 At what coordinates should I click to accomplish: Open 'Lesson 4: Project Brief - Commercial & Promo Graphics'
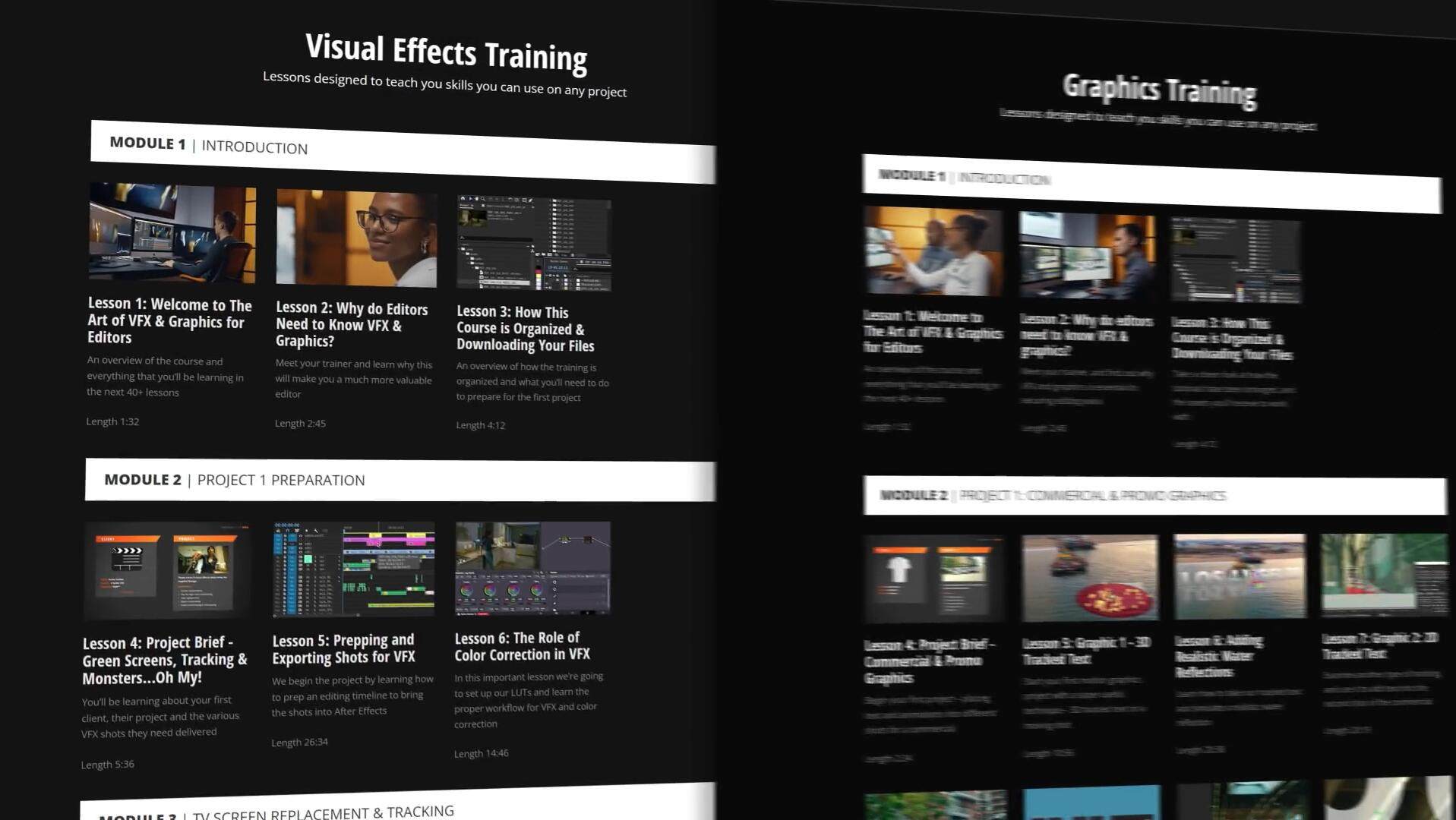(930, 661)
